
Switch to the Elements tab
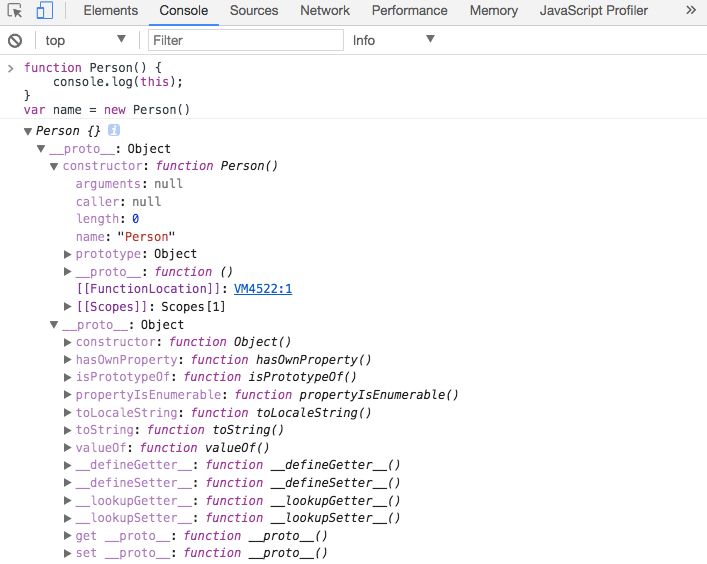[x=110, y=11]
